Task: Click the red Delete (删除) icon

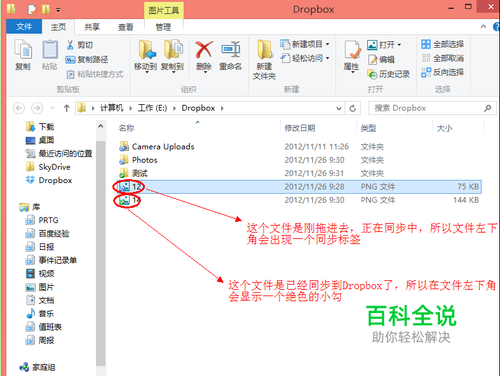Action: 204,50
